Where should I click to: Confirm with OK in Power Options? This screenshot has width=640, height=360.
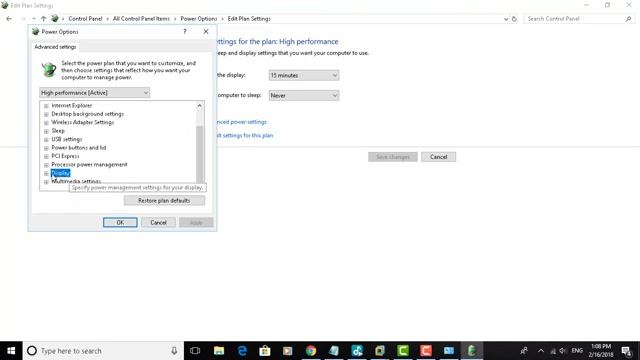120,222
